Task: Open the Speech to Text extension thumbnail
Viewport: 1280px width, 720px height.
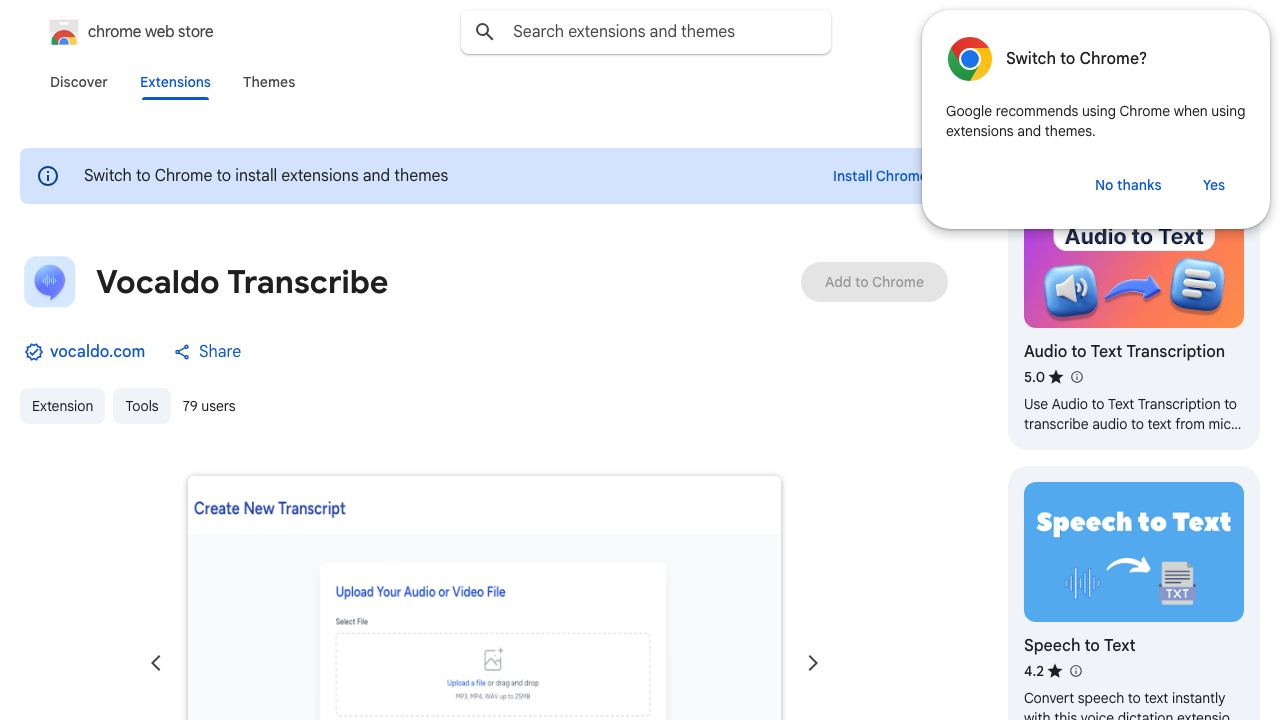Action: coord(1134,552)
